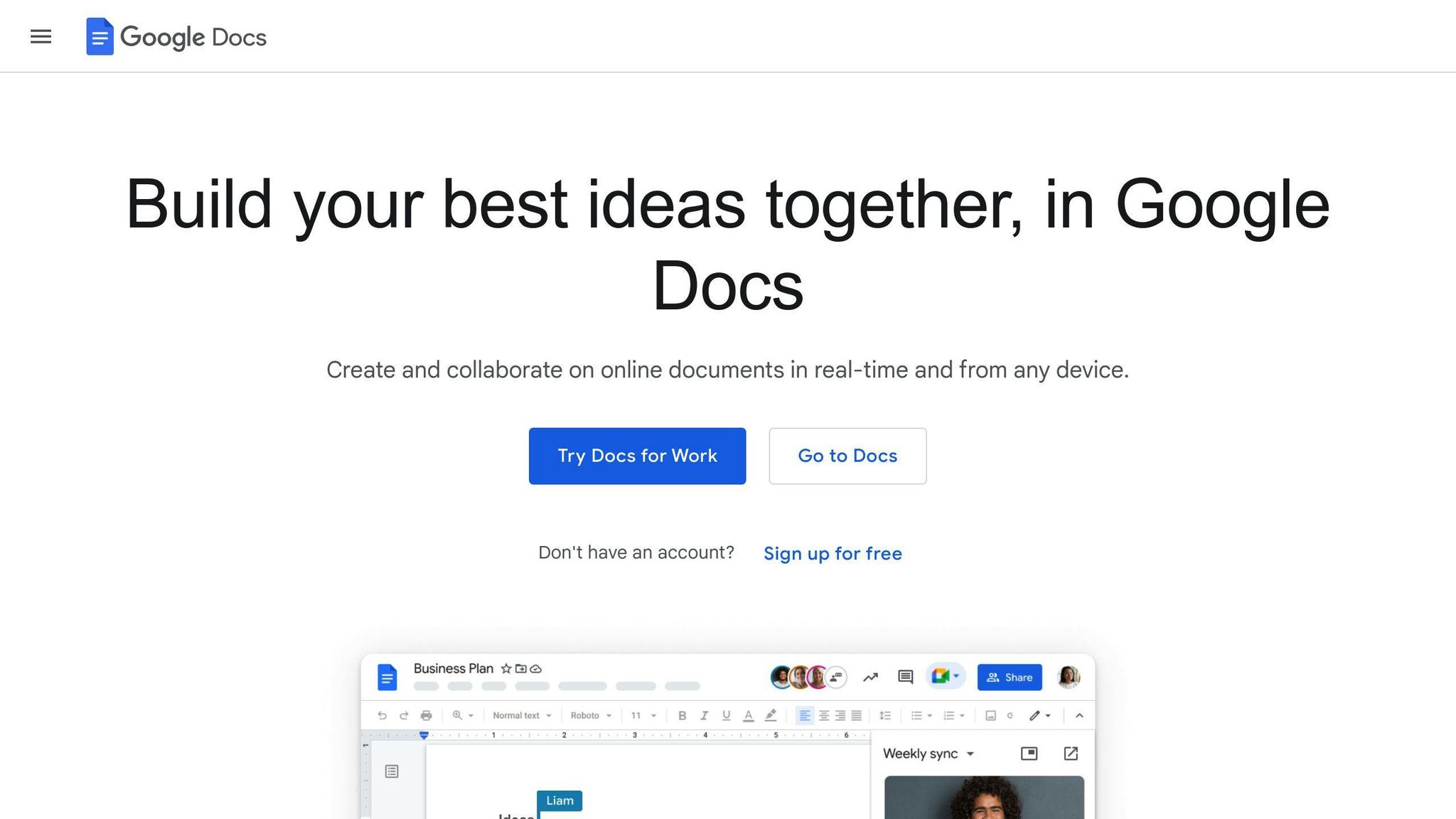Click the Try Docs for Work button
Screen dimensions: 1456x819
click(x=637, y=456)
